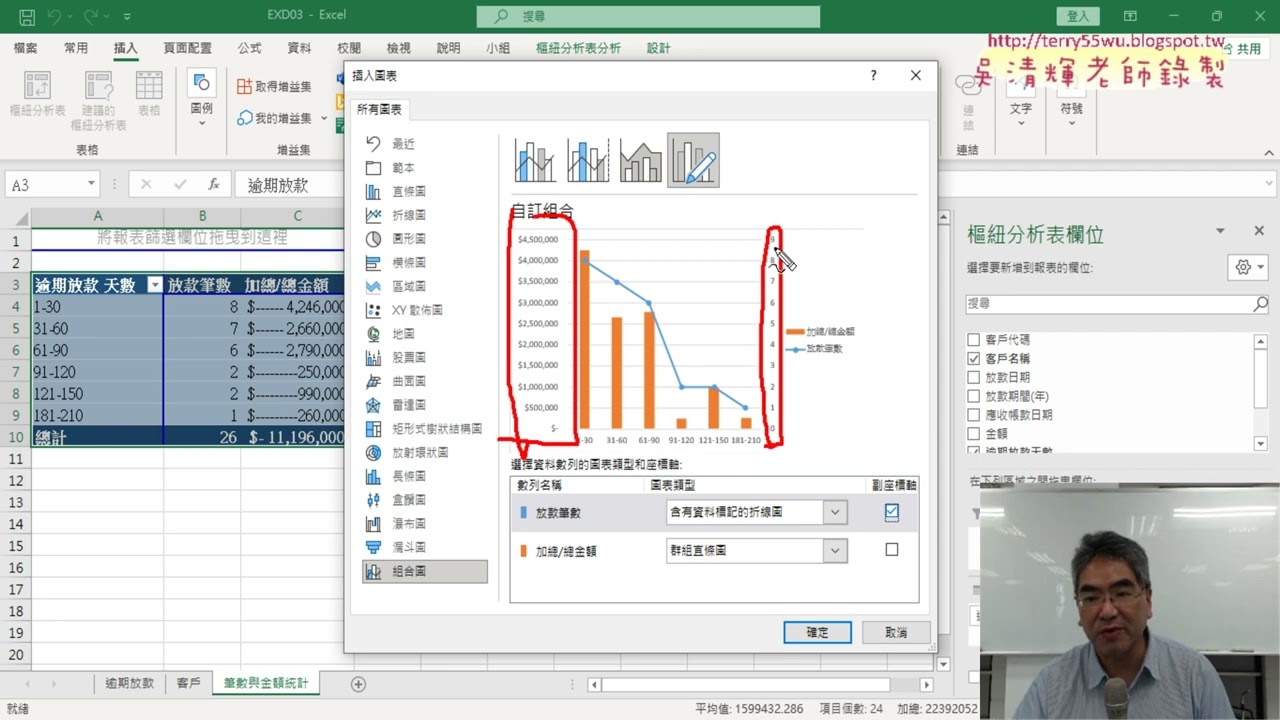Choose stacked area-column combo subtype

641,160
